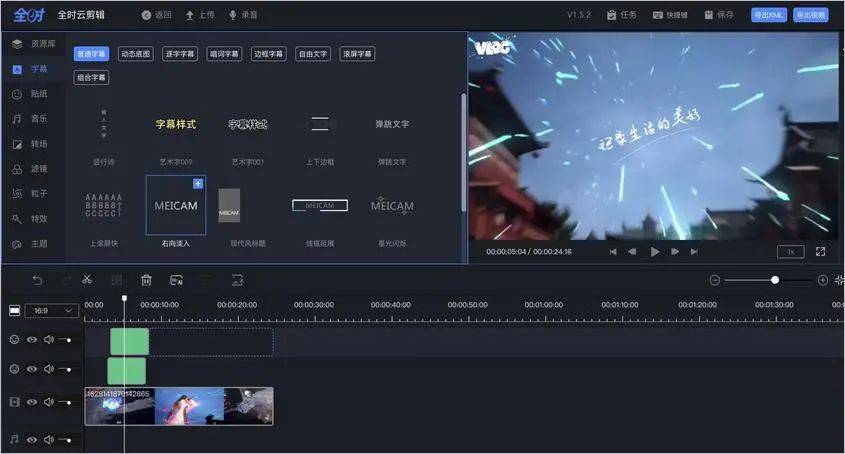Open the 快捷键 keyboard shortcuts
Screen dimensions: 845x454
(x=670, y=15)
